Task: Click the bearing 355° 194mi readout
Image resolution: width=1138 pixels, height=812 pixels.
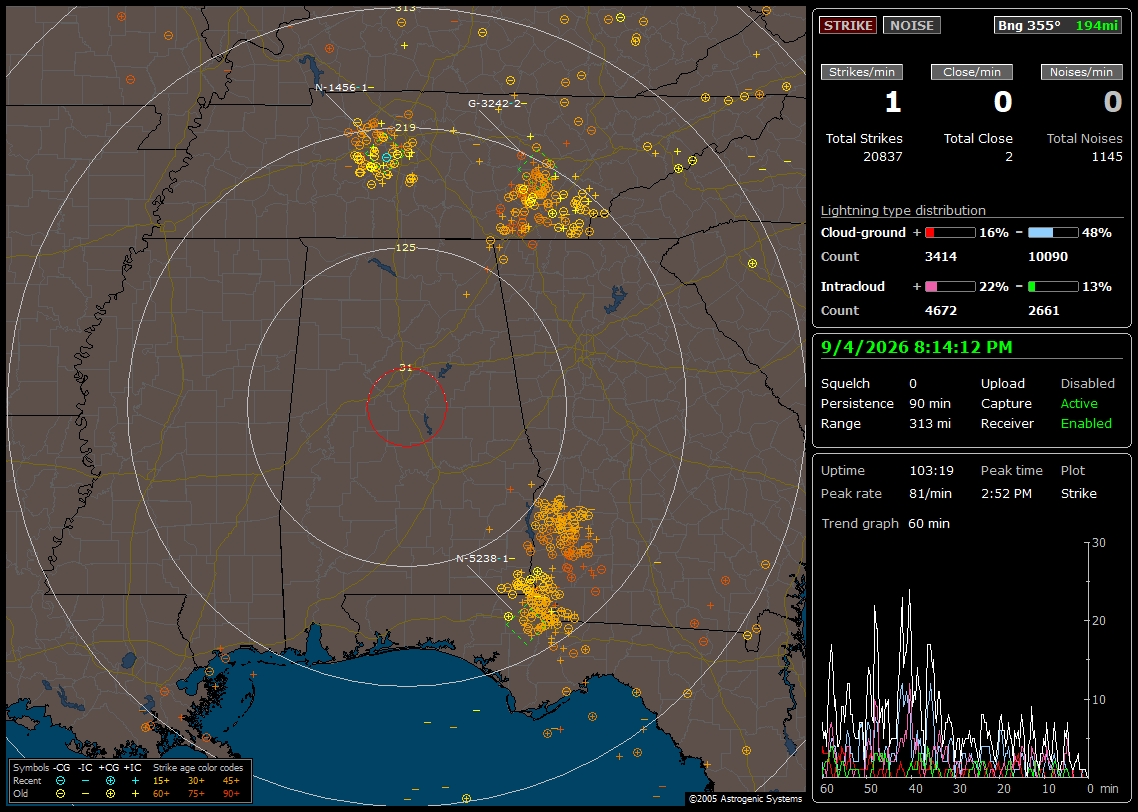Action: click(1058, 25)
